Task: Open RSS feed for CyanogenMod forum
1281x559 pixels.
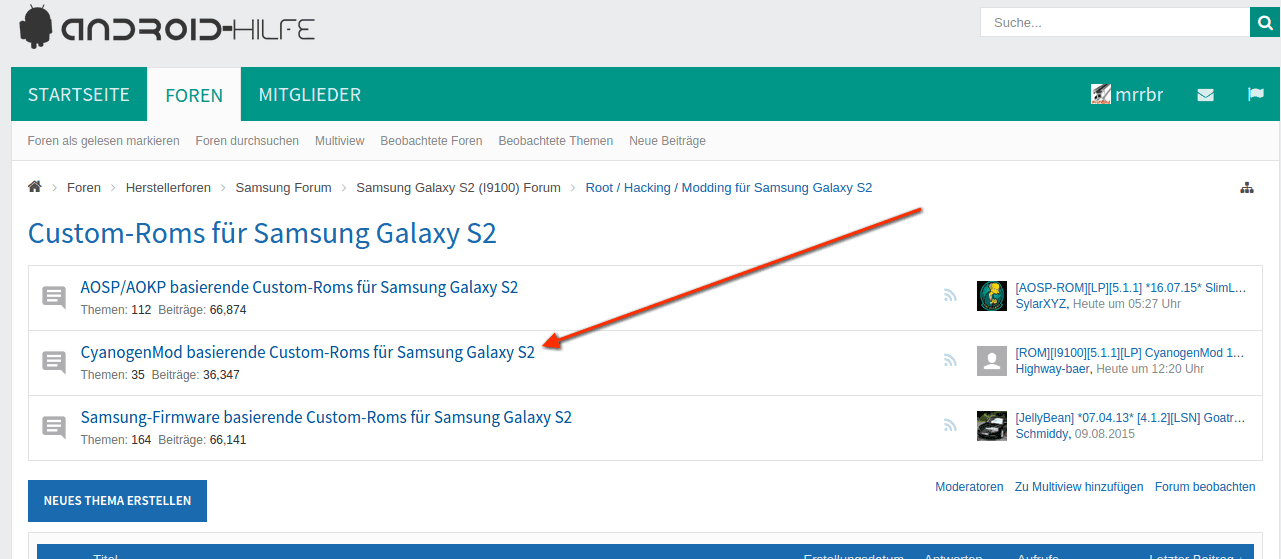Action: click(x=950, y=360)
